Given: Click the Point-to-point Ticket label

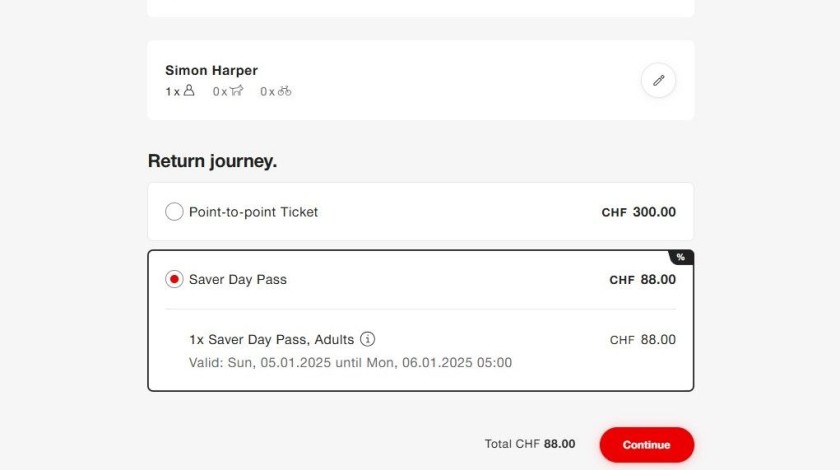Looking at the screenshot, I should coord(253,212).
